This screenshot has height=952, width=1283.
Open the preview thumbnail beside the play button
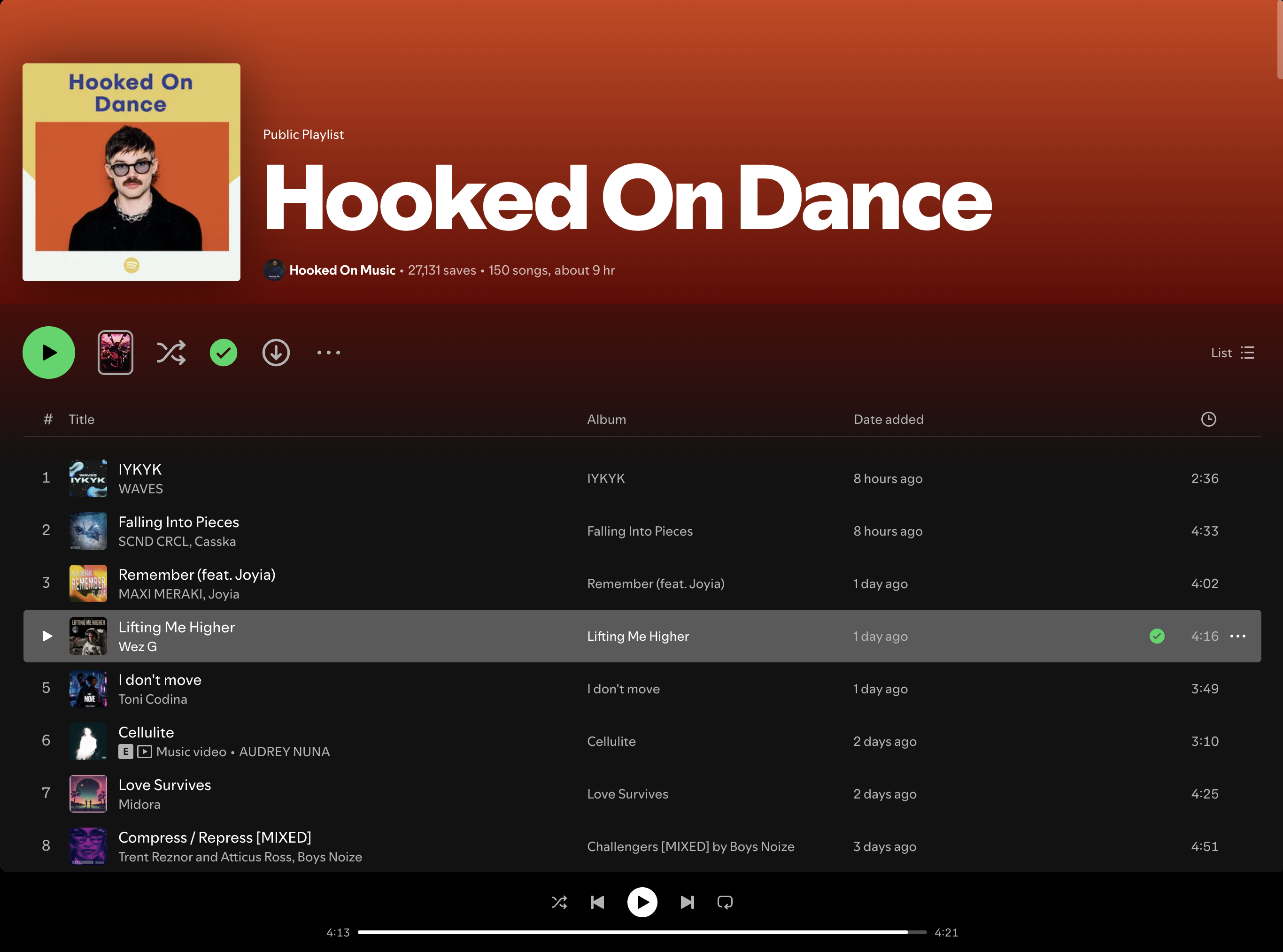(115, 353)
